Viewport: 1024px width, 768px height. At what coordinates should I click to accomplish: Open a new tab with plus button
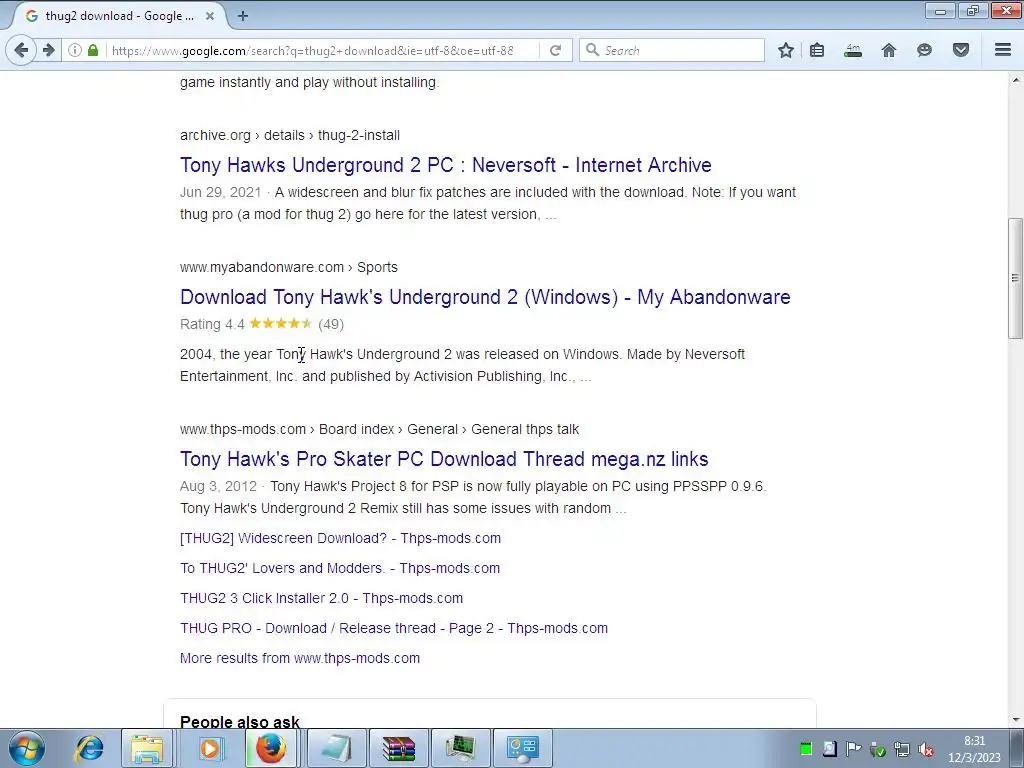coord(243,16)
